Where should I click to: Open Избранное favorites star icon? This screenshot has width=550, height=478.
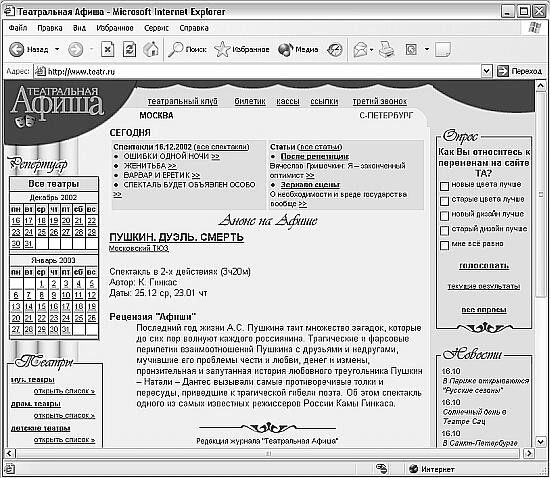241,49
